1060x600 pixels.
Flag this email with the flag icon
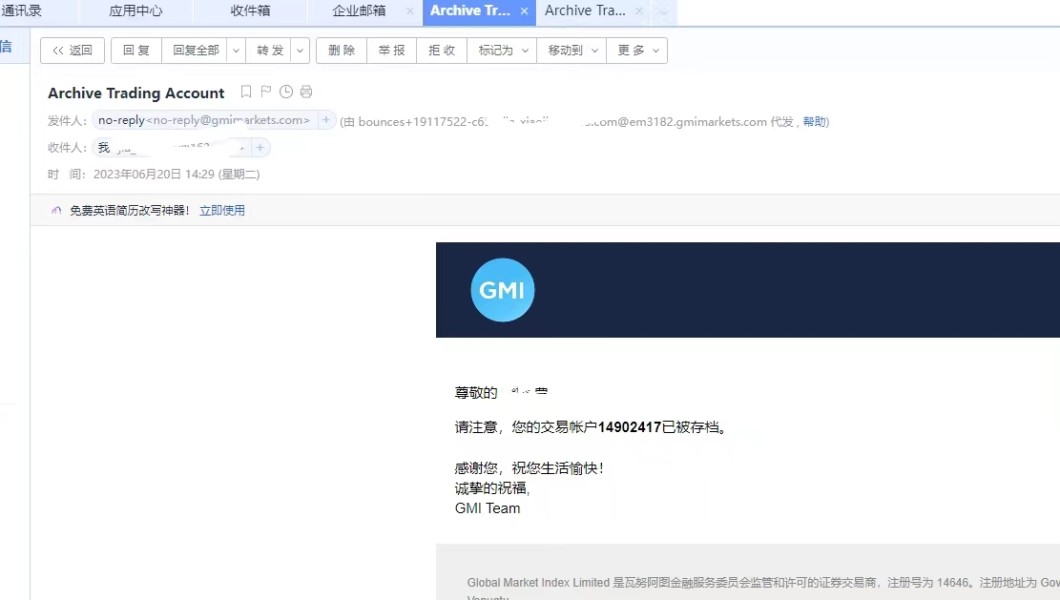(x=266, y=92)
